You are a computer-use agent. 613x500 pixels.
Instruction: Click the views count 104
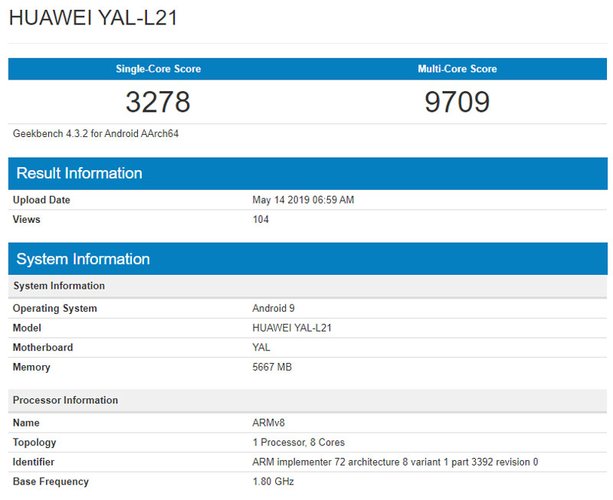tap(260, 219)
